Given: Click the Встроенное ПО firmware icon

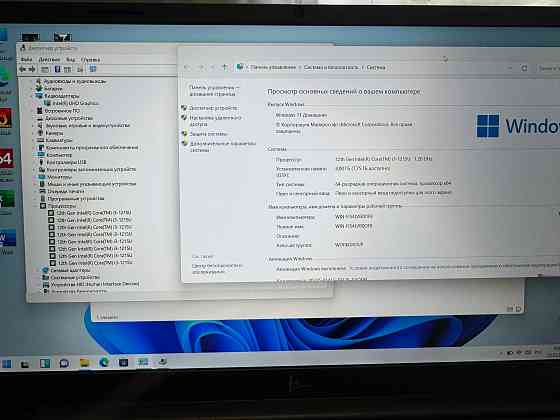Looking at the screenshot, I should (x=40, y=111).
